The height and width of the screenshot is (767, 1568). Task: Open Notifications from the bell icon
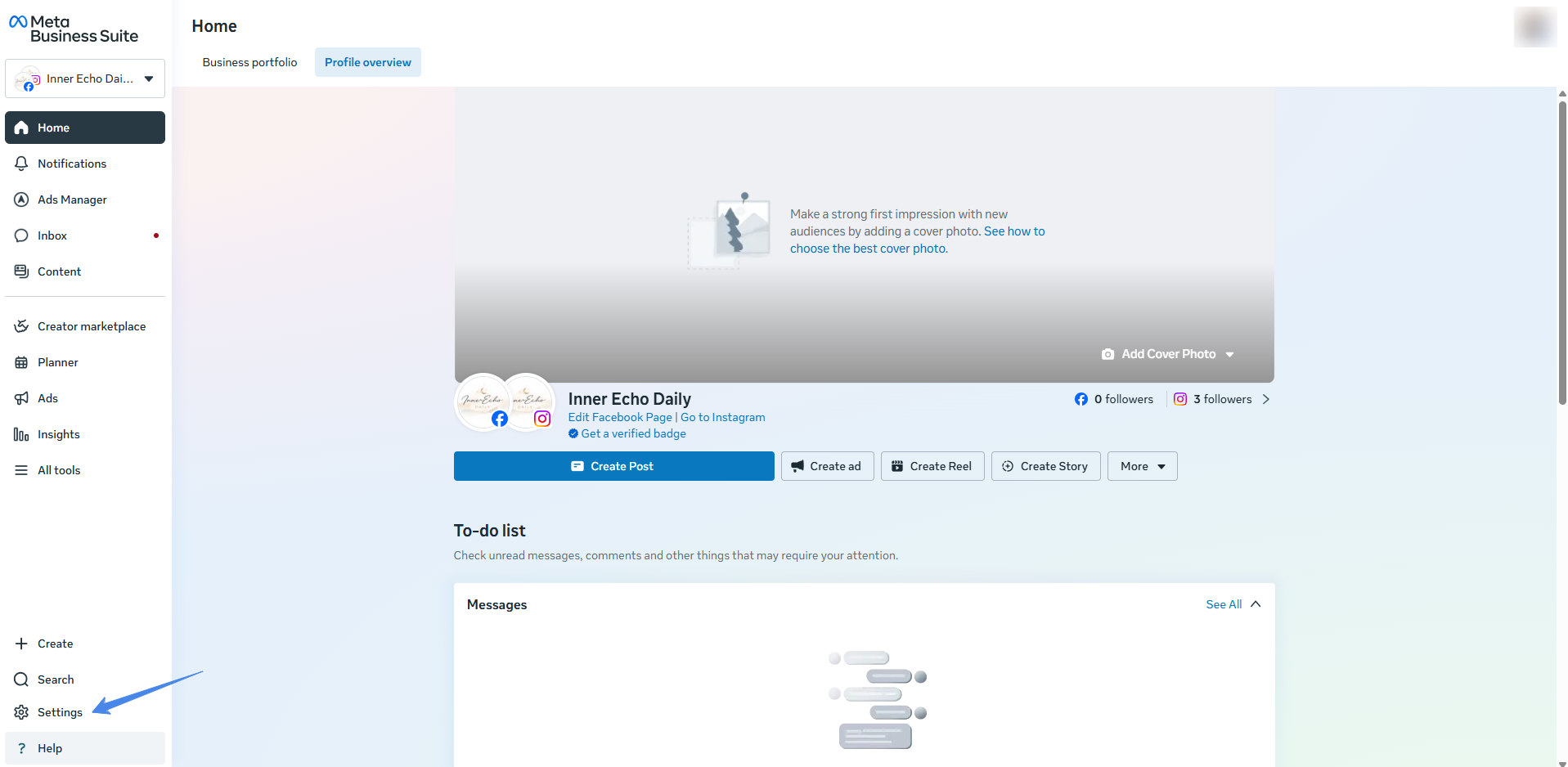click(x=21, y=164)
